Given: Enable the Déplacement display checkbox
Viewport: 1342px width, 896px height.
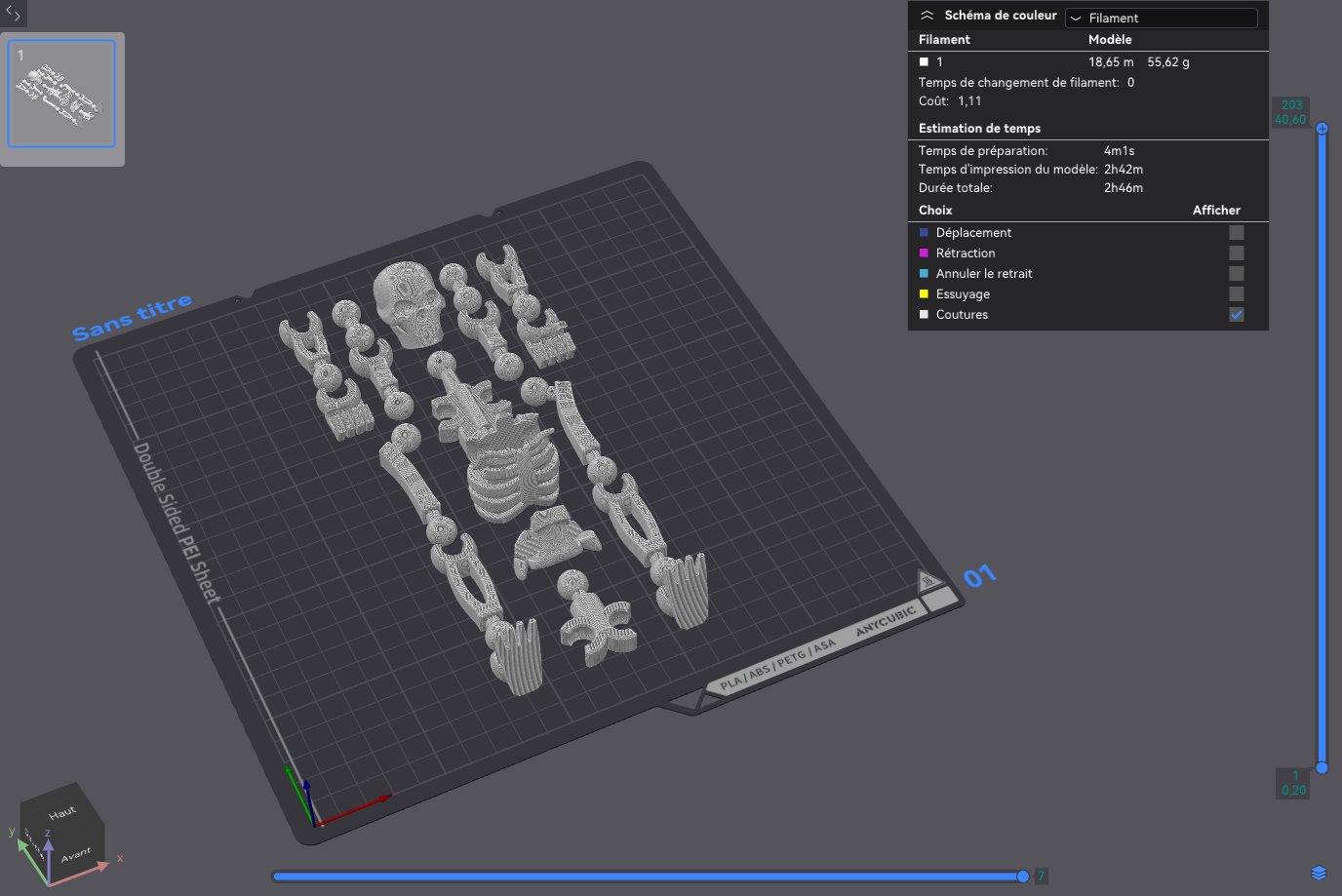Looking at the screenshot, I should 1237,232.
